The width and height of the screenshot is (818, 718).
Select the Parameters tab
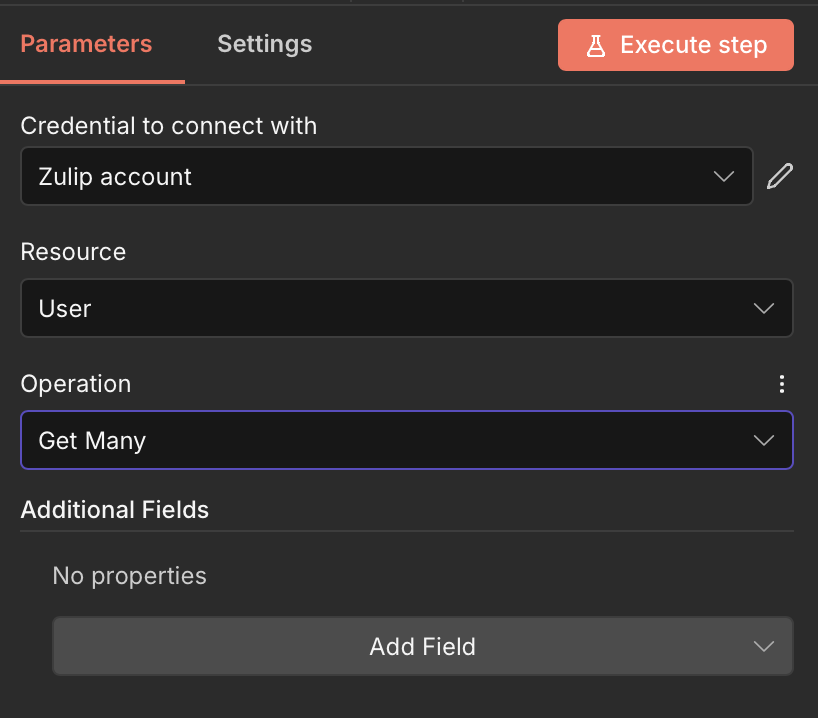86,44
